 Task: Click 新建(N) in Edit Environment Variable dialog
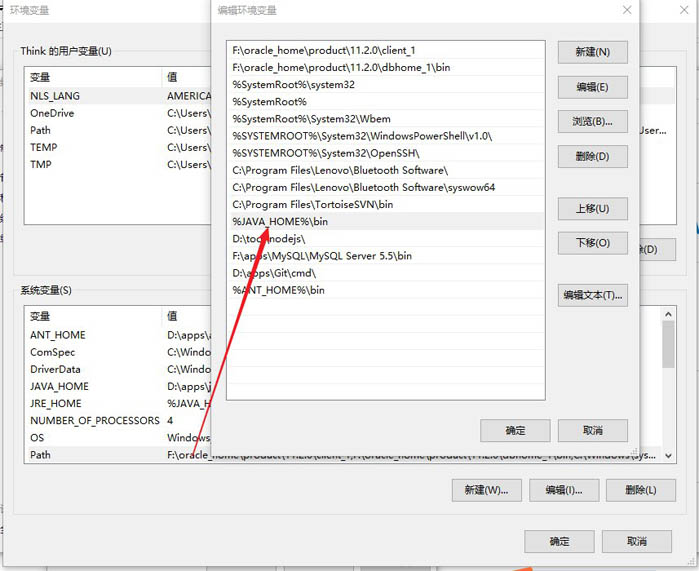[x=592, y=52]
